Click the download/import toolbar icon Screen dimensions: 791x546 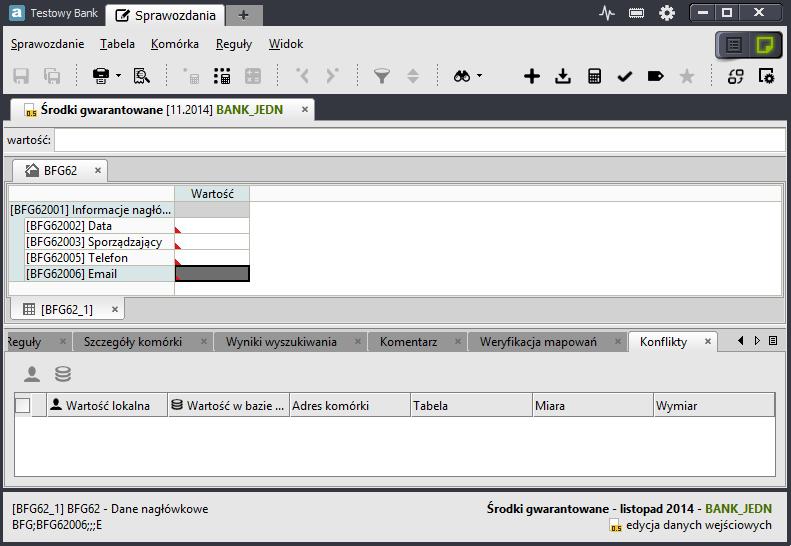[x=563, y=76]
